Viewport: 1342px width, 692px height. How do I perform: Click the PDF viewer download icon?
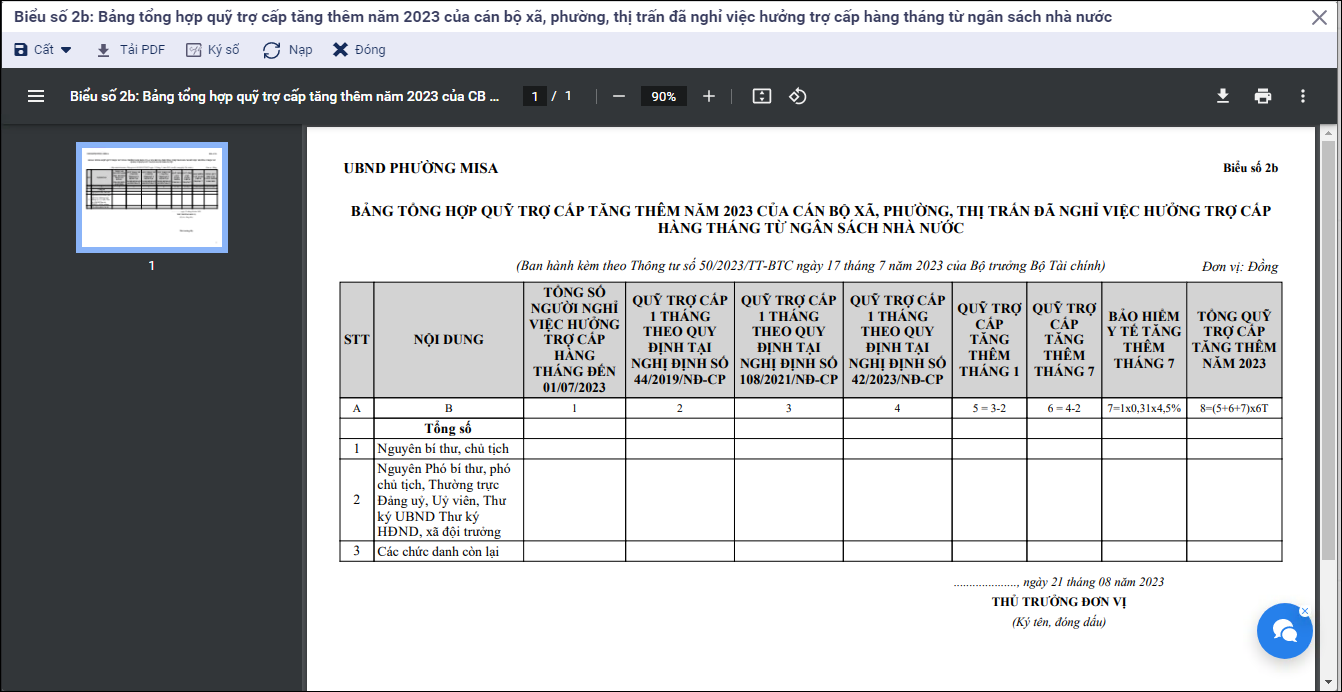point(1222,96)
